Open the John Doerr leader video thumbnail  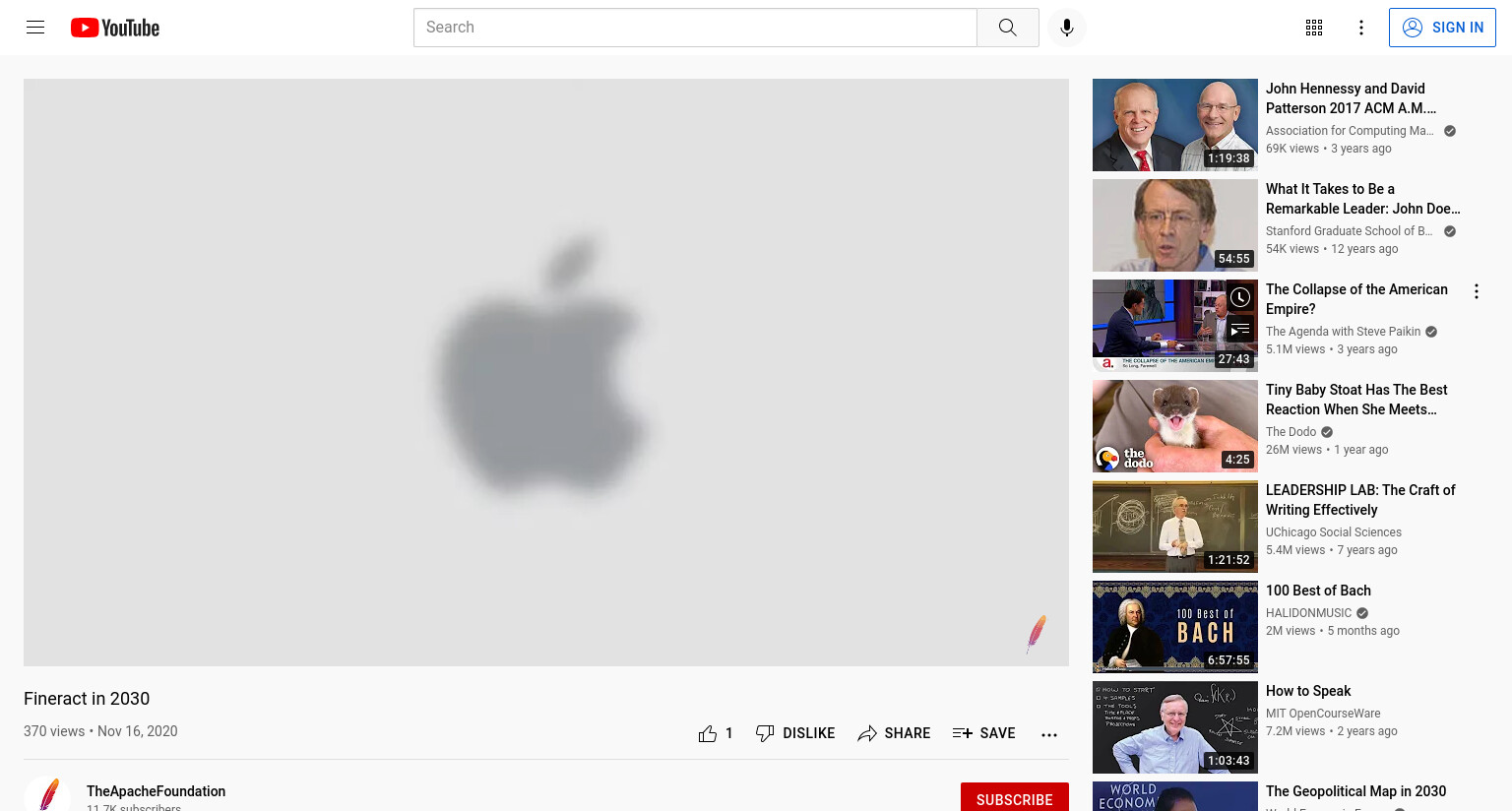tap(1175, 225)
